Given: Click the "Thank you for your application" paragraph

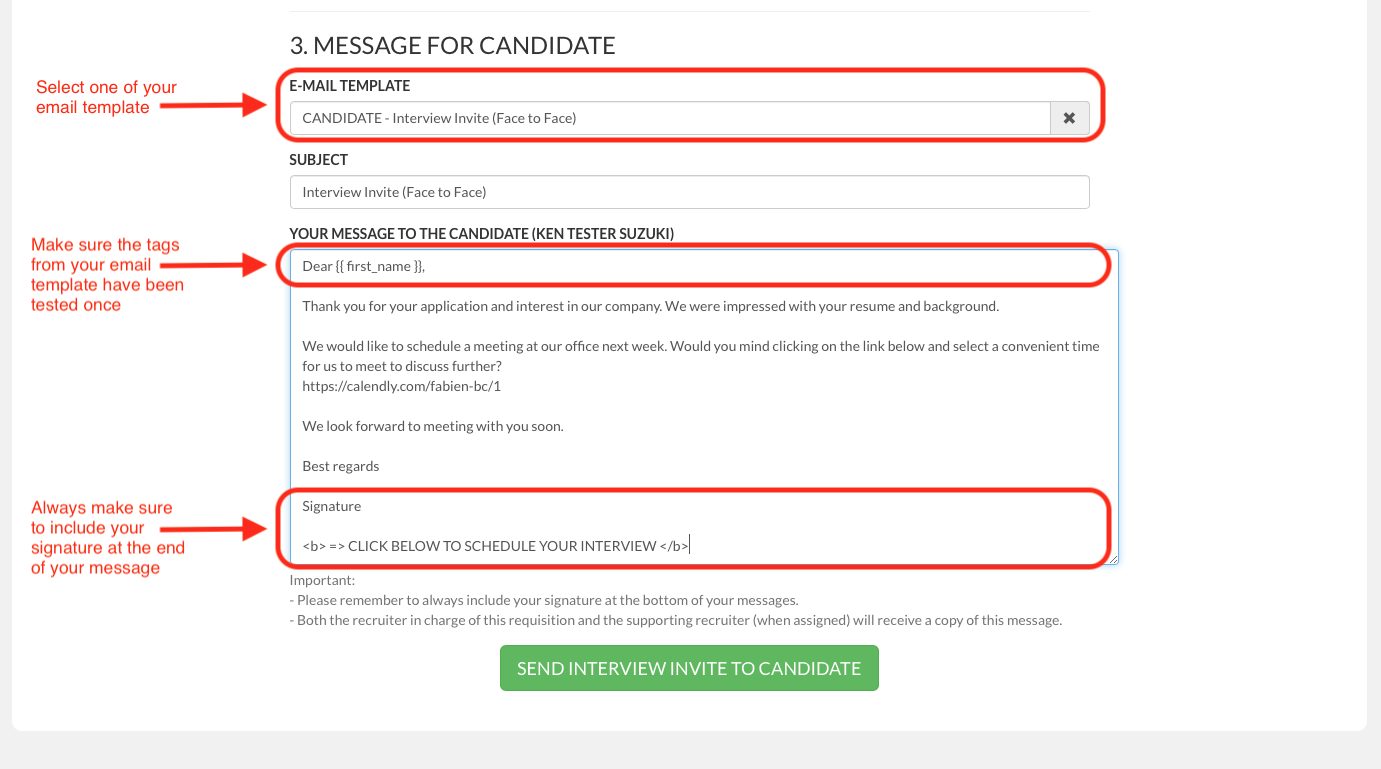Looking at the screenshot, I should (650, 306).
